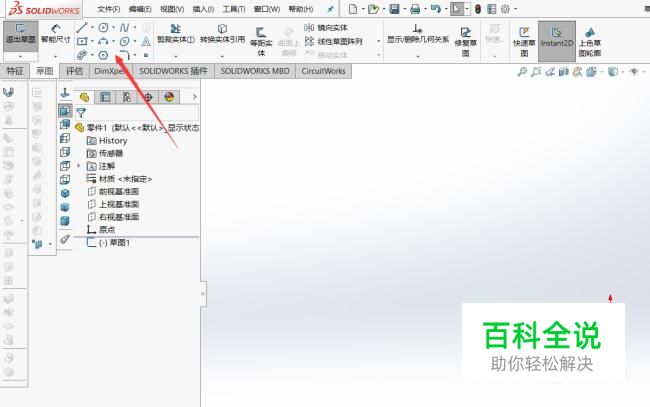Image resolution: width=650 pixels, height=407 pixels.
Task: Click Repair Sketch (修复草图)
Action: [x=466, y=41]
